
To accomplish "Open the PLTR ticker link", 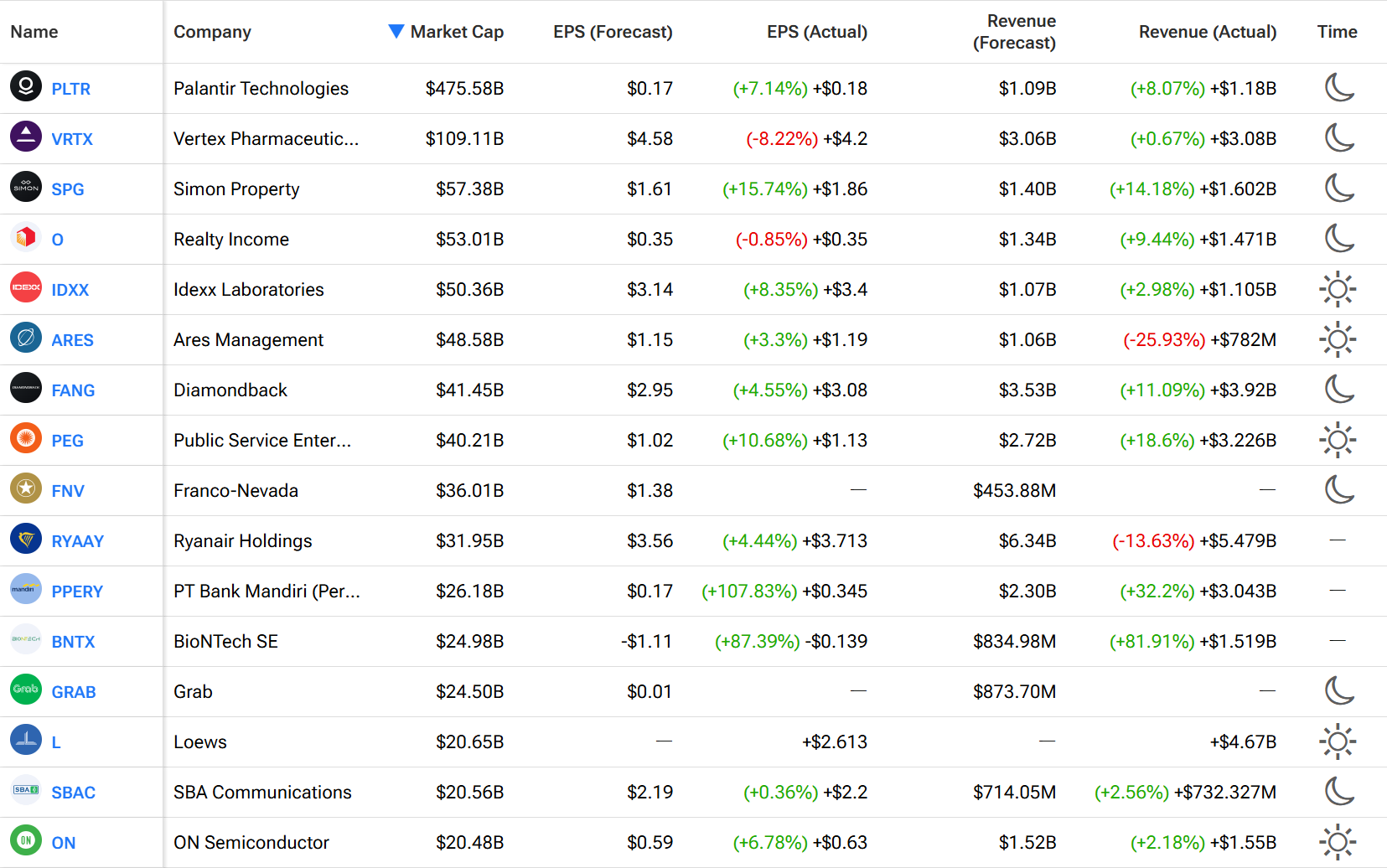I will click(70, 89).
